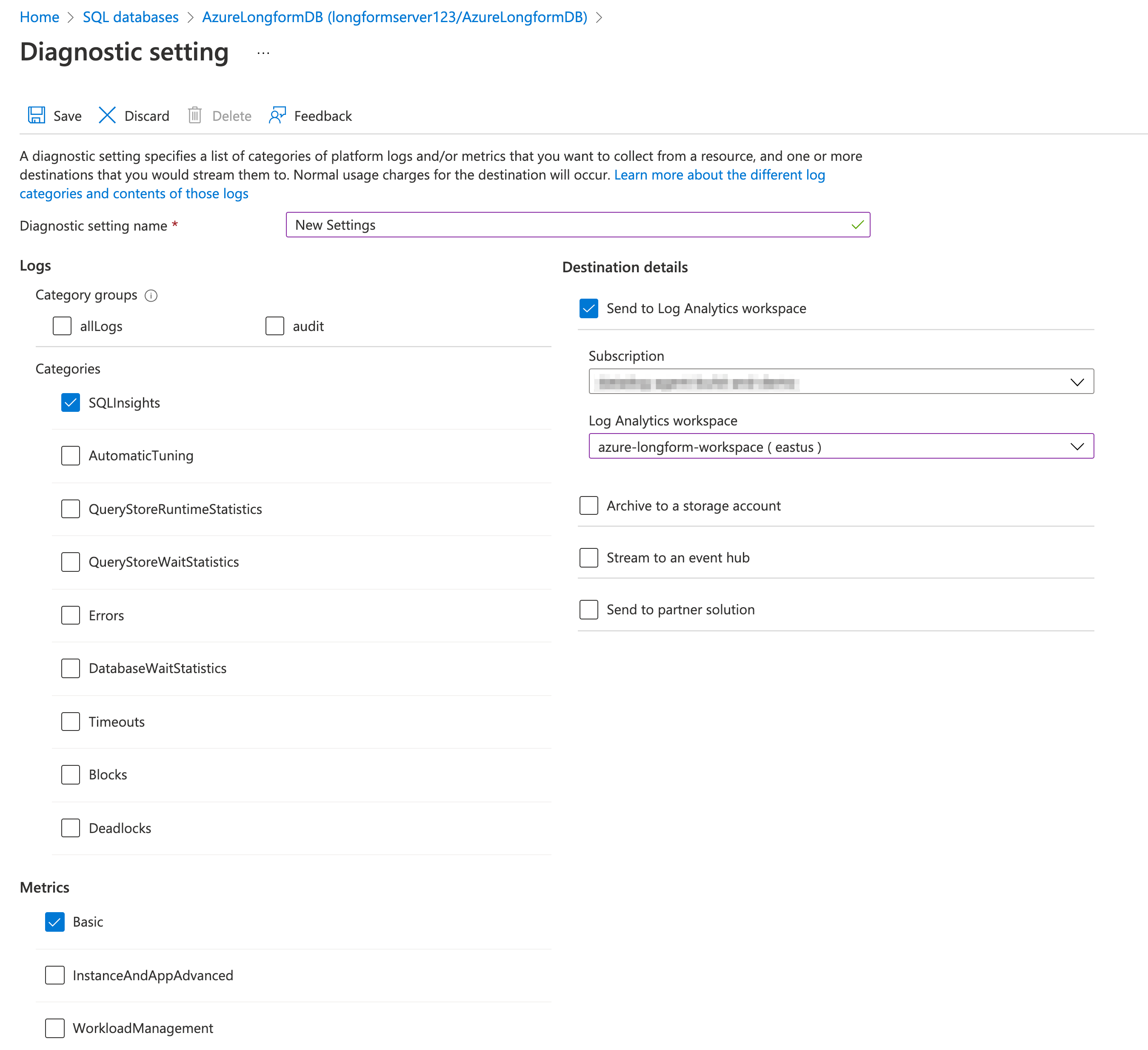This screenshot has width=1148, height=1050.
Task: Enable Archive to a storage account
Action: click(588, 505)
